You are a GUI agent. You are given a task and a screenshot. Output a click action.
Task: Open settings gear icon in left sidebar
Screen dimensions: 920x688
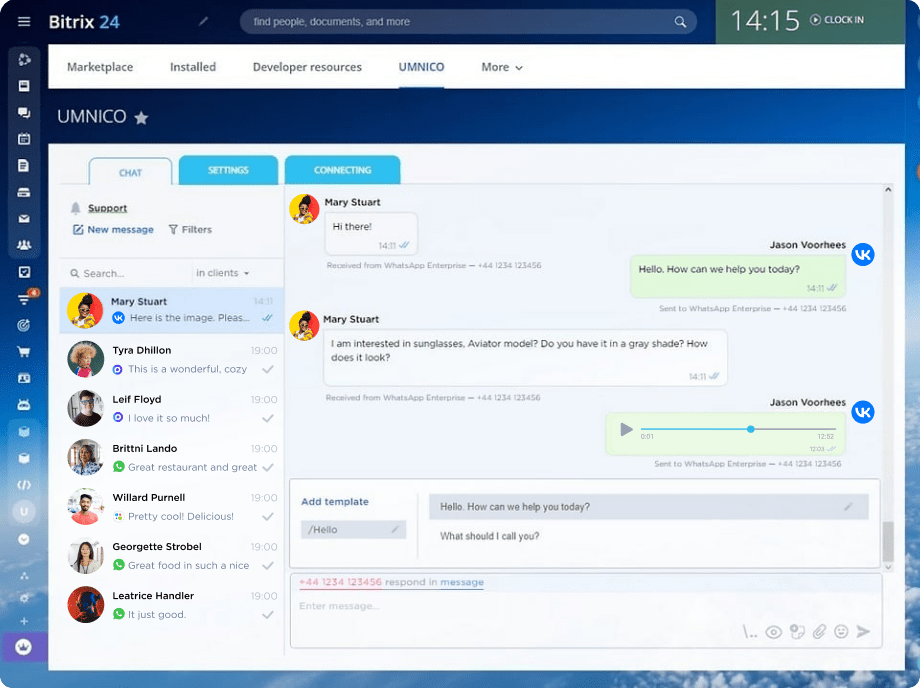(24, 598)
